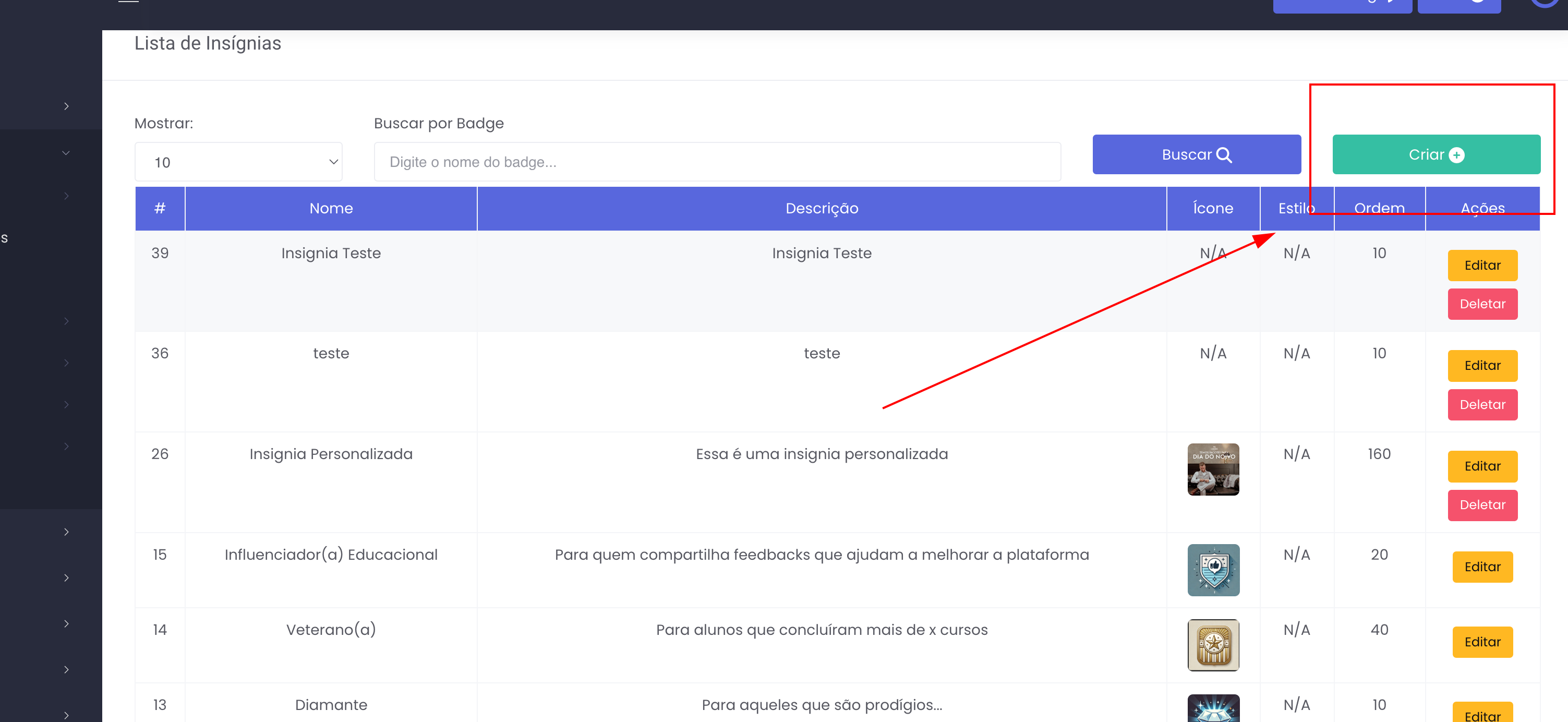Click the Influenciador(a) Educacional badge icon

pyautogui.click(x=1213, y=569)
